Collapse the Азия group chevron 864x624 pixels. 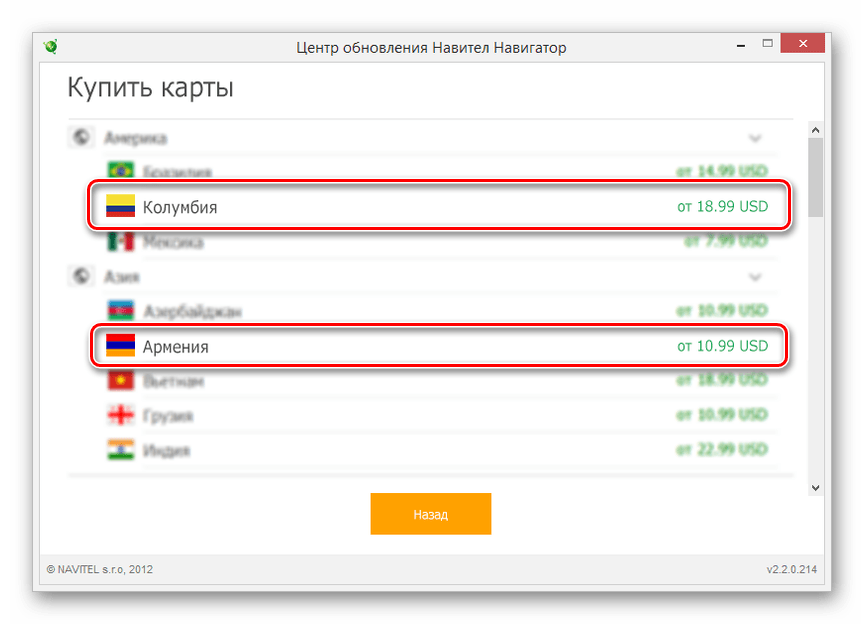(755, 277)
